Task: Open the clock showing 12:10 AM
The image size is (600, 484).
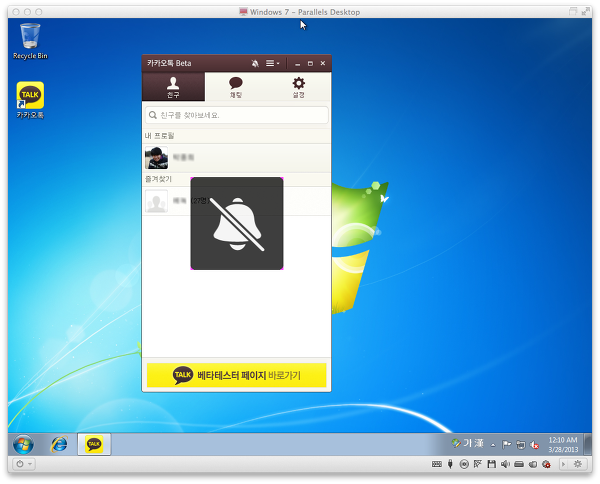Action: [x=563, y=445]
